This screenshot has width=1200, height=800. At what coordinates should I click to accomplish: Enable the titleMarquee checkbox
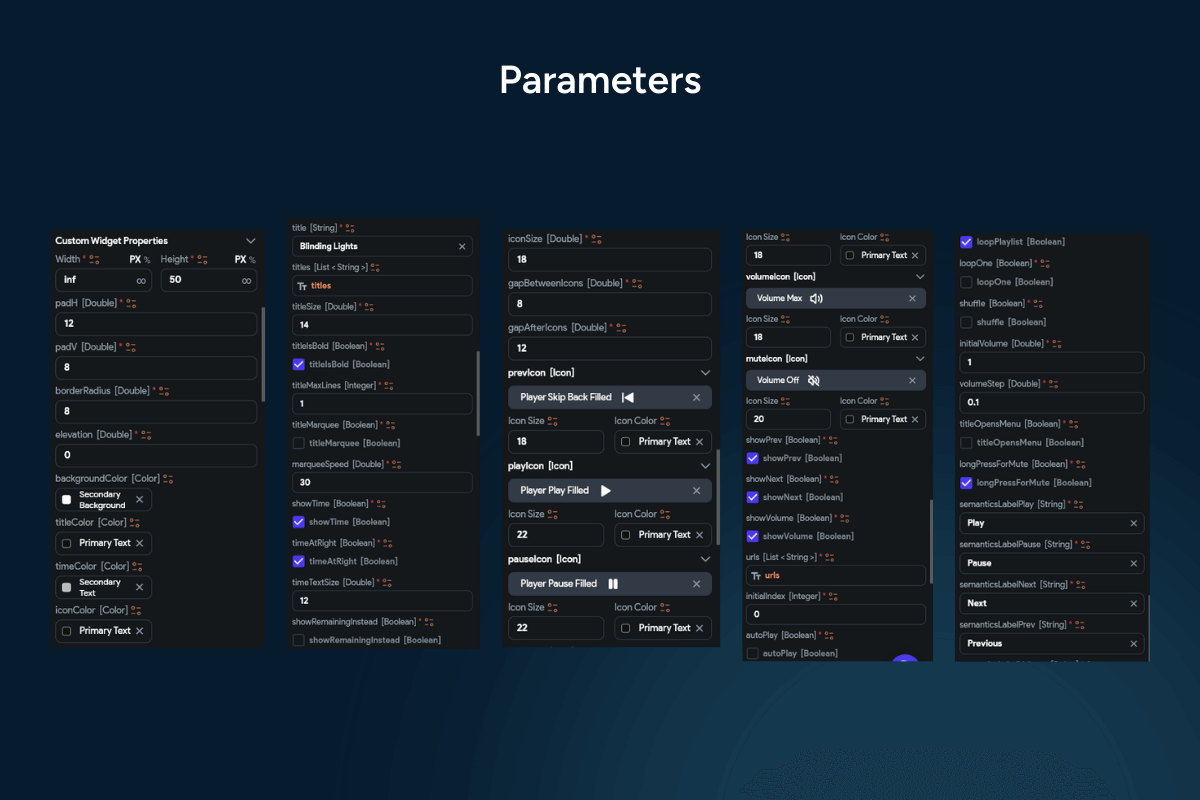pyautogui.click(x=298, y=443)
